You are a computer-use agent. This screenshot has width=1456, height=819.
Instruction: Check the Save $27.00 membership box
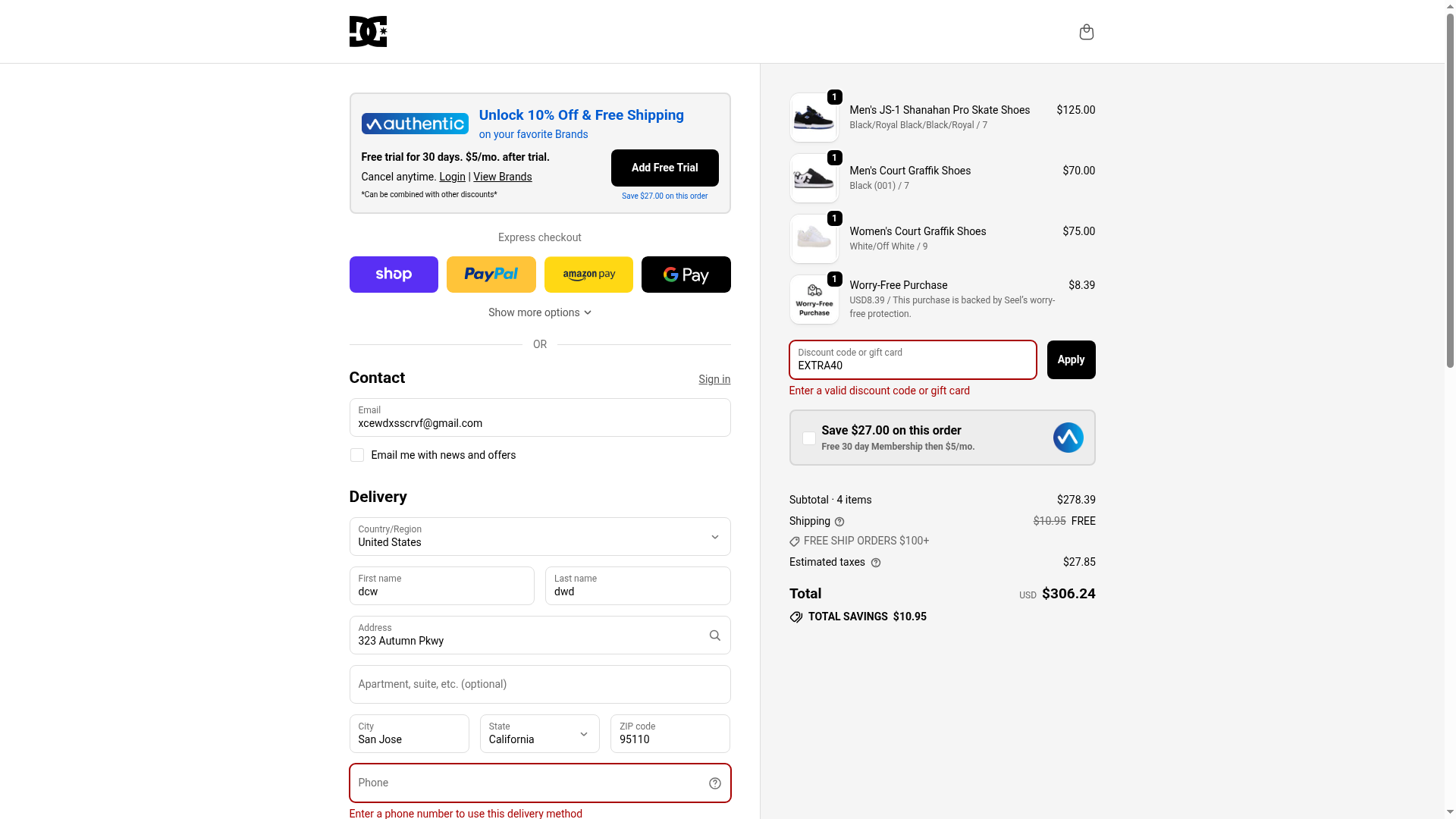809,438
